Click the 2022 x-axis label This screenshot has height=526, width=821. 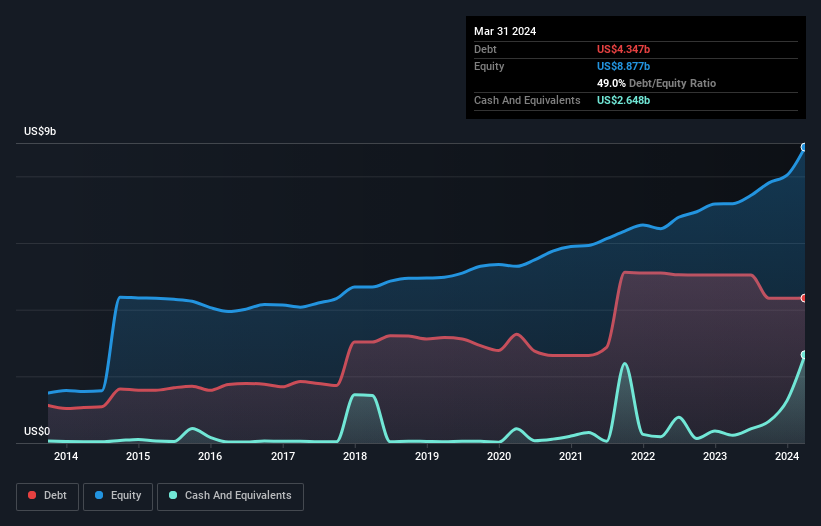pyautogui.click(x=643, y=456)
